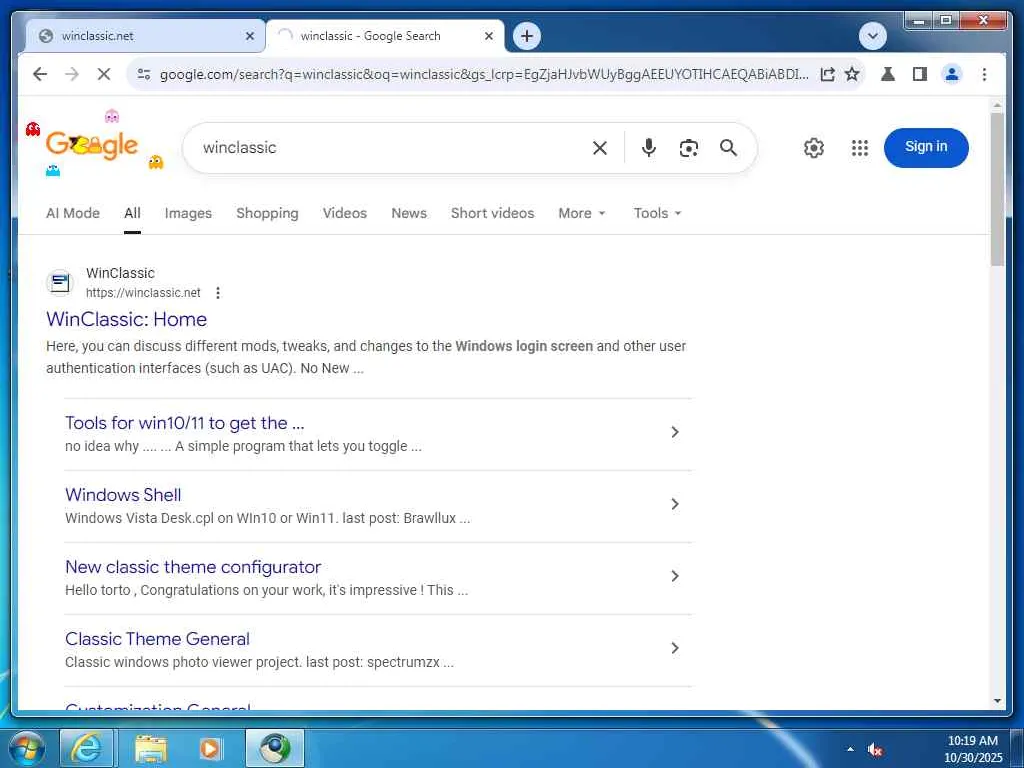The image size is (1024, 768).
Task: Expand arrow beside Windows Shell
Action: coord(675,504)
